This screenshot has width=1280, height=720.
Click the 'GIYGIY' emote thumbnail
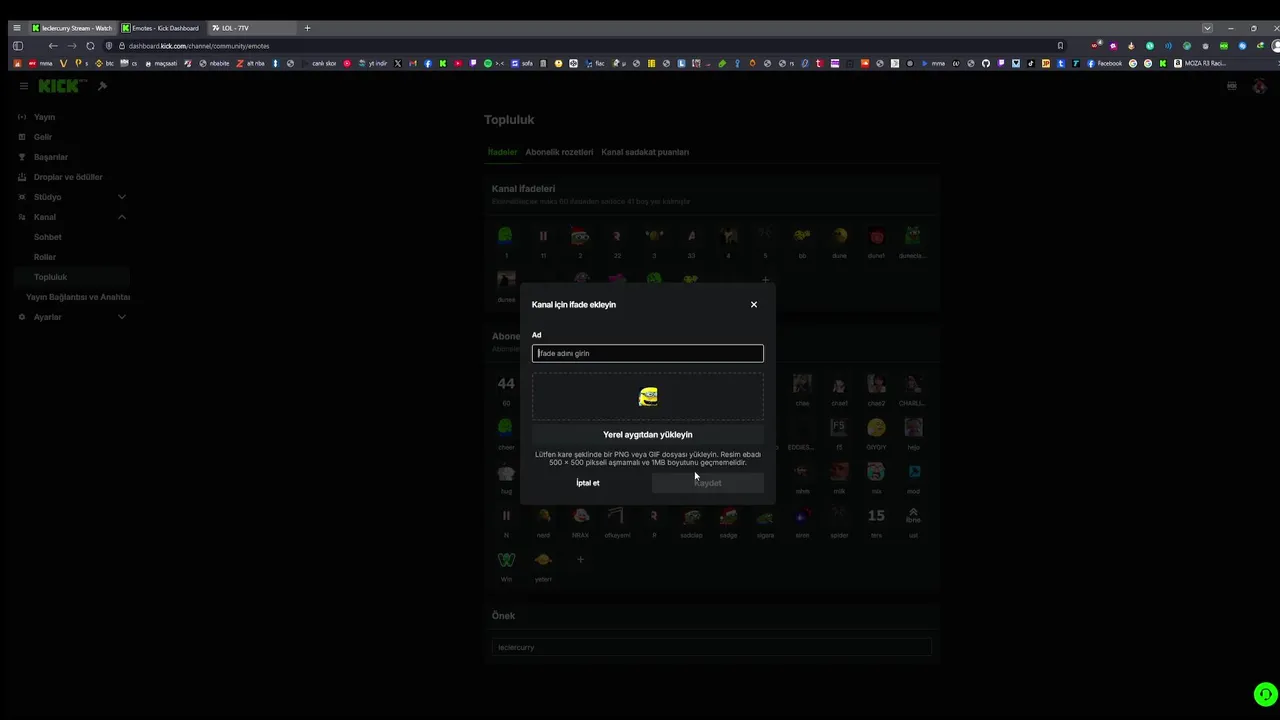(x=876, y=428)
